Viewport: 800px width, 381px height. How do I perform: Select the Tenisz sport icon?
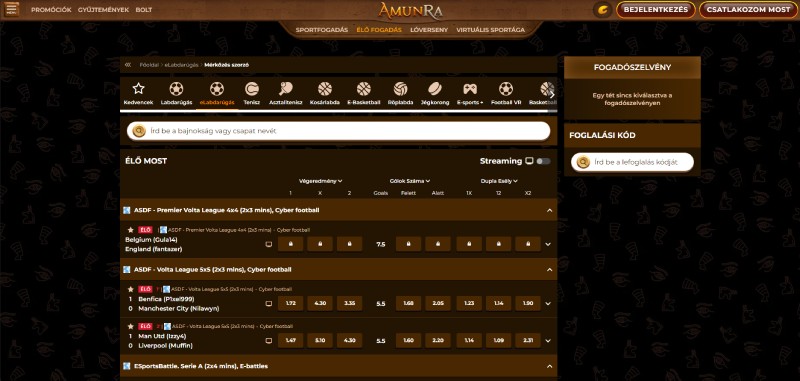(252, 89)
